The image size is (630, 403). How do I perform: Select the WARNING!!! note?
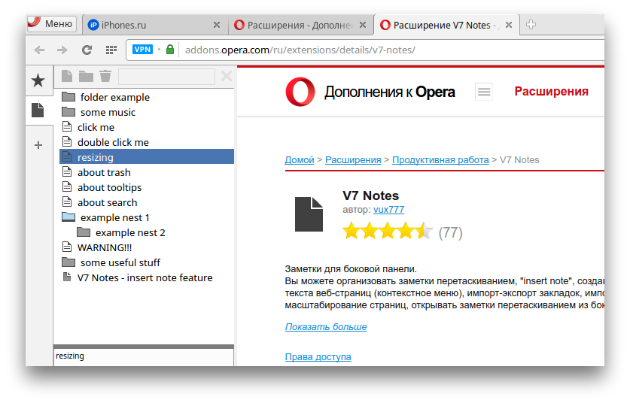coord(147,248)
